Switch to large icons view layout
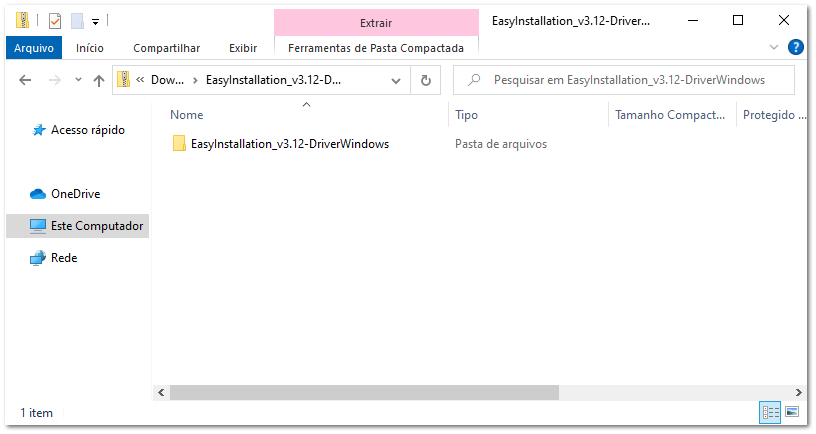This screenshot has height=434, width=816. click(x=792, y=412)
